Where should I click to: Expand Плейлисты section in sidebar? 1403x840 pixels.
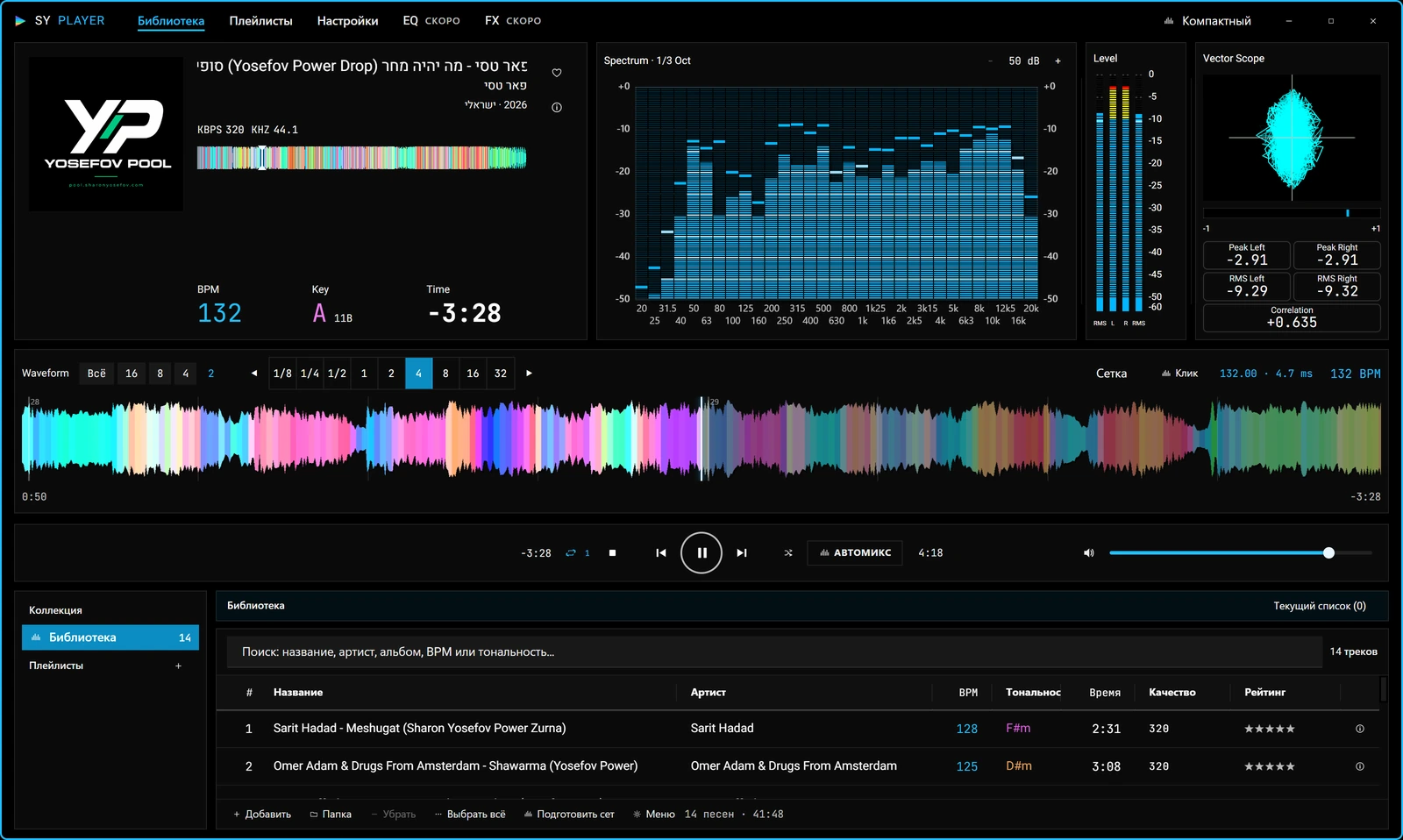click(56, 666)
